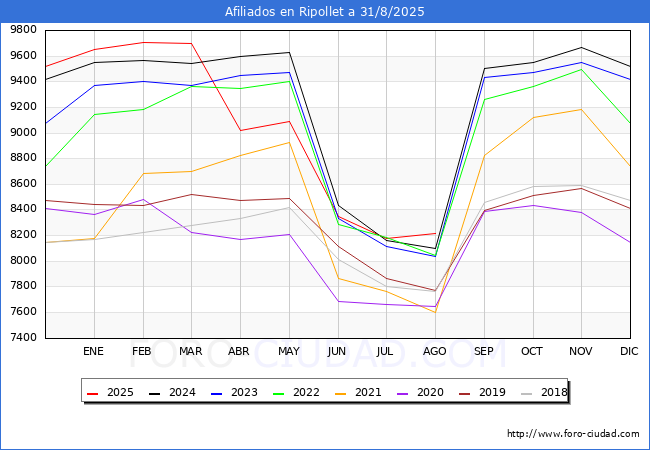This screenshot has width=650, height=450.
Task: Click the NOV month axis label
Action: [581, 352]
